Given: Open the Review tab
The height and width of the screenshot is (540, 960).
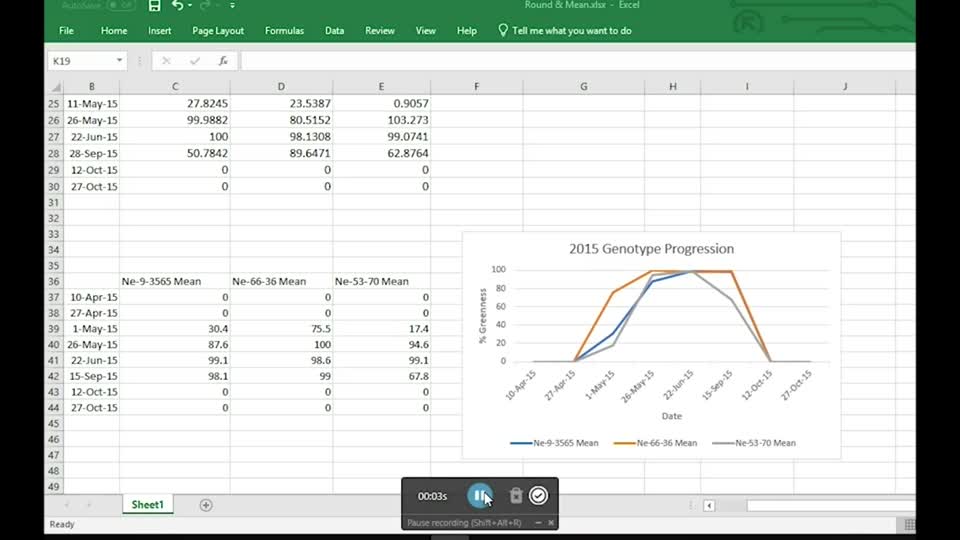Looking at the screenshot, I should point(380,31).
